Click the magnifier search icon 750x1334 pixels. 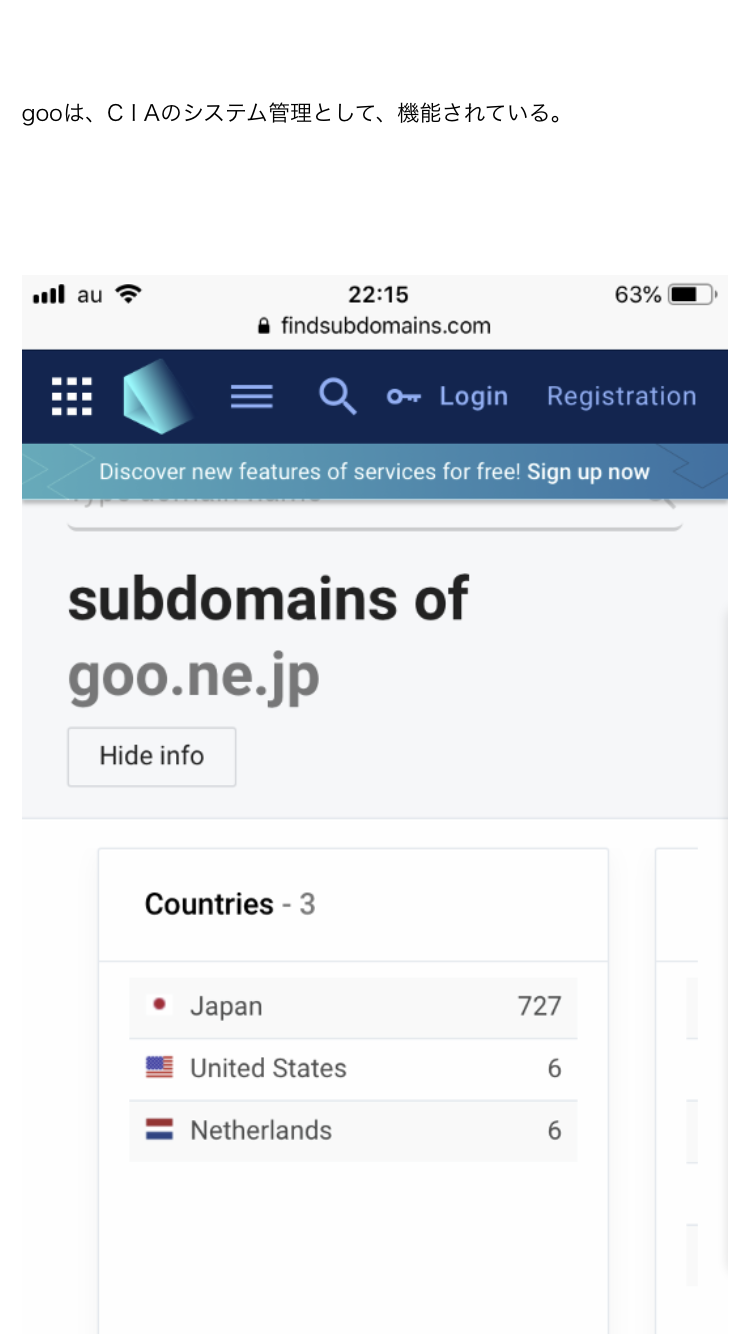337,397
